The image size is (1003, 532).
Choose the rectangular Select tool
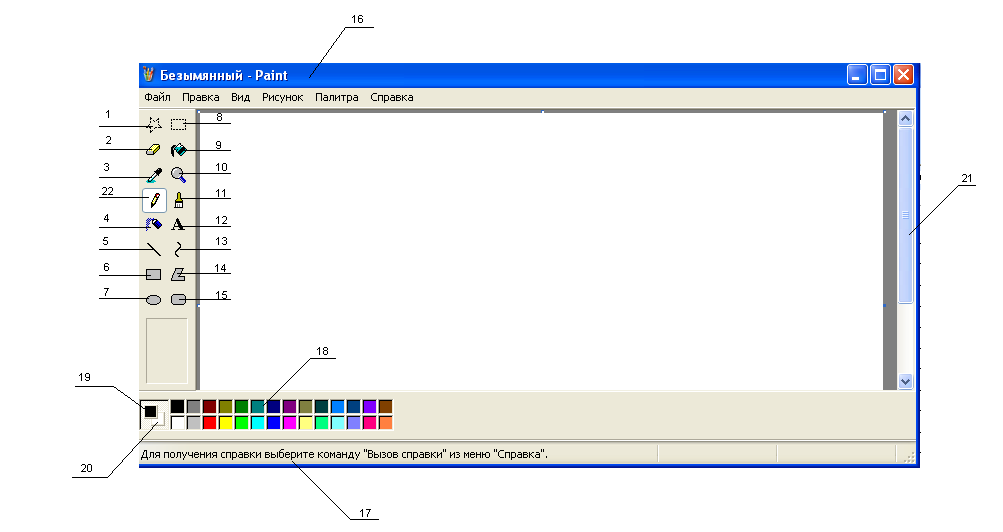178,124
